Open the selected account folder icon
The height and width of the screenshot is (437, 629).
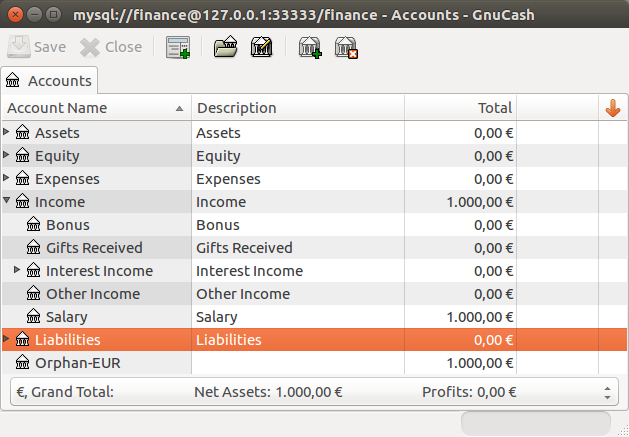coord(225,47)
